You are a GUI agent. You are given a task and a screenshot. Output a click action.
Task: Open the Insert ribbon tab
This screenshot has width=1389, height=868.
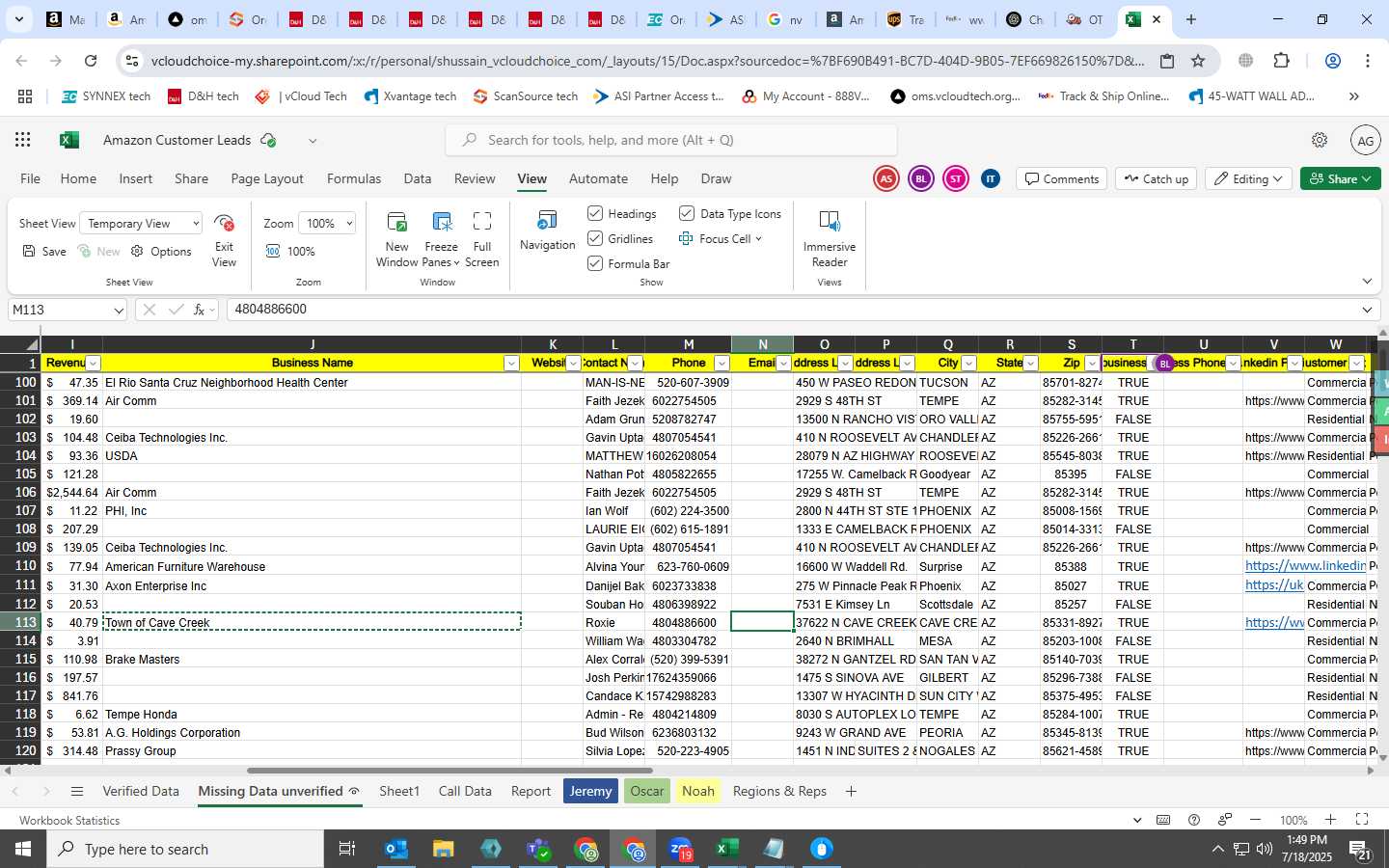click(136, 179)
